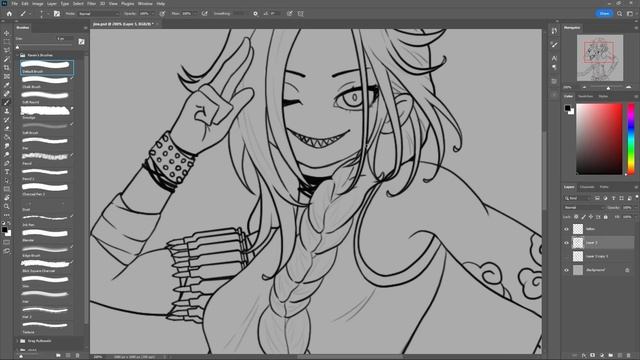This screenshot has height=360, width=640.
Task: Select the Background layer thumbnail
Action: click(578, 270)
